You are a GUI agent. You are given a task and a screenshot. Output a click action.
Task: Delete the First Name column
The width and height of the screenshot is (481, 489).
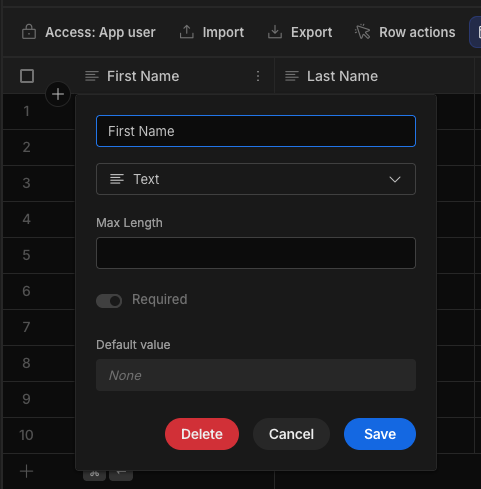202,434
